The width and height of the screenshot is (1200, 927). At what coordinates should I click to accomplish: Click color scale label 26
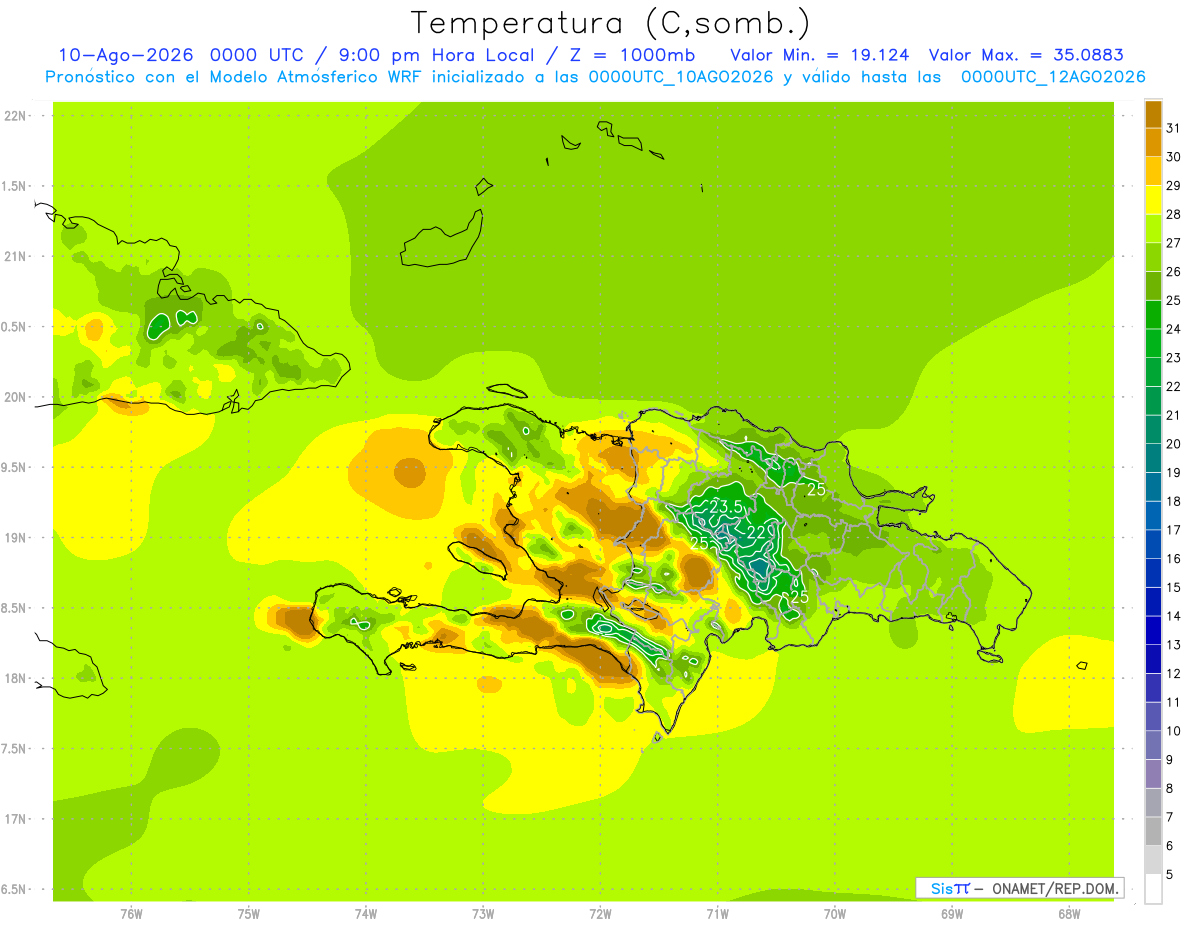pos(1174,272)
